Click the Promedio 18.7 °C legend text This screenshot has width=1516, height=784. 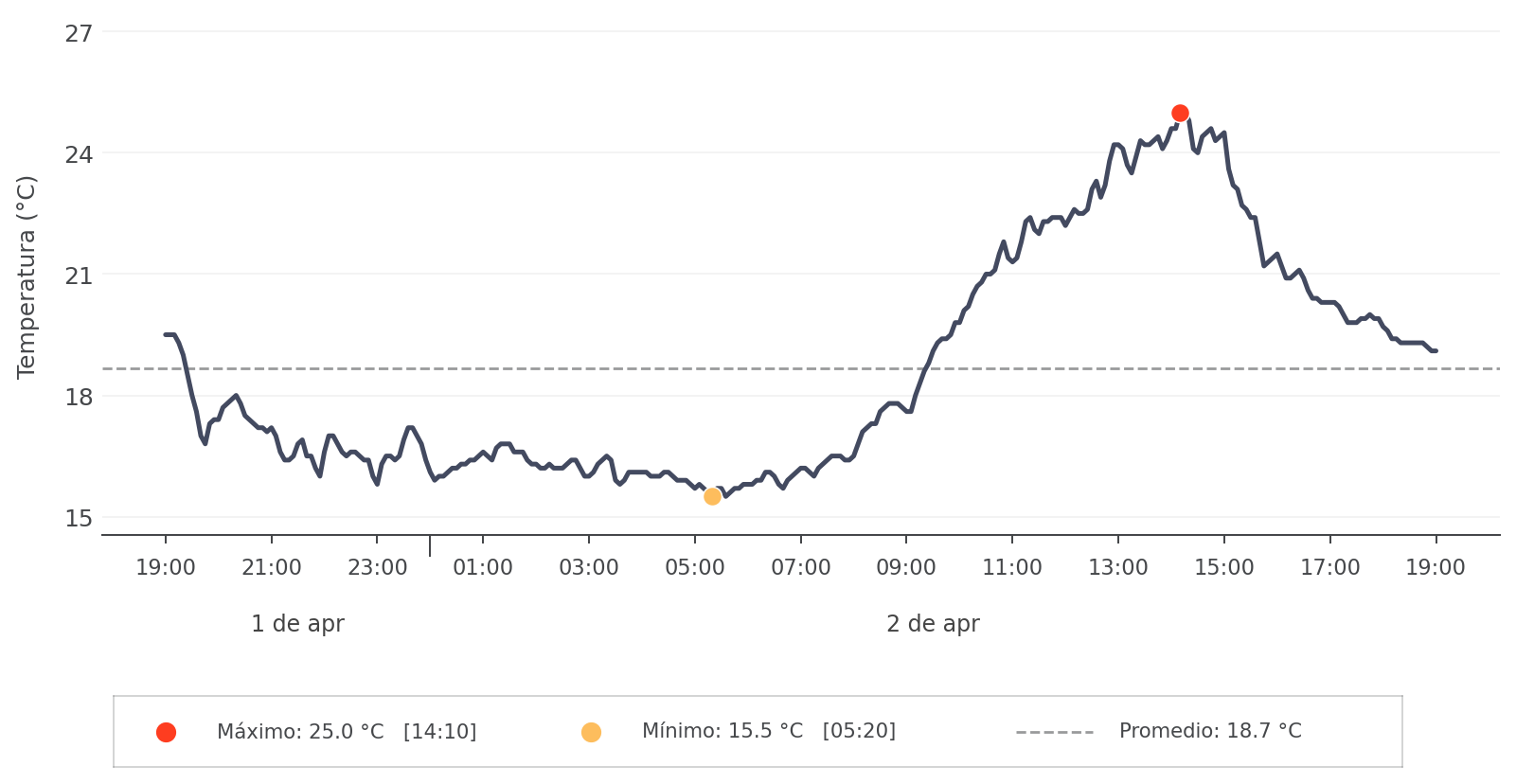(1210, 731)
